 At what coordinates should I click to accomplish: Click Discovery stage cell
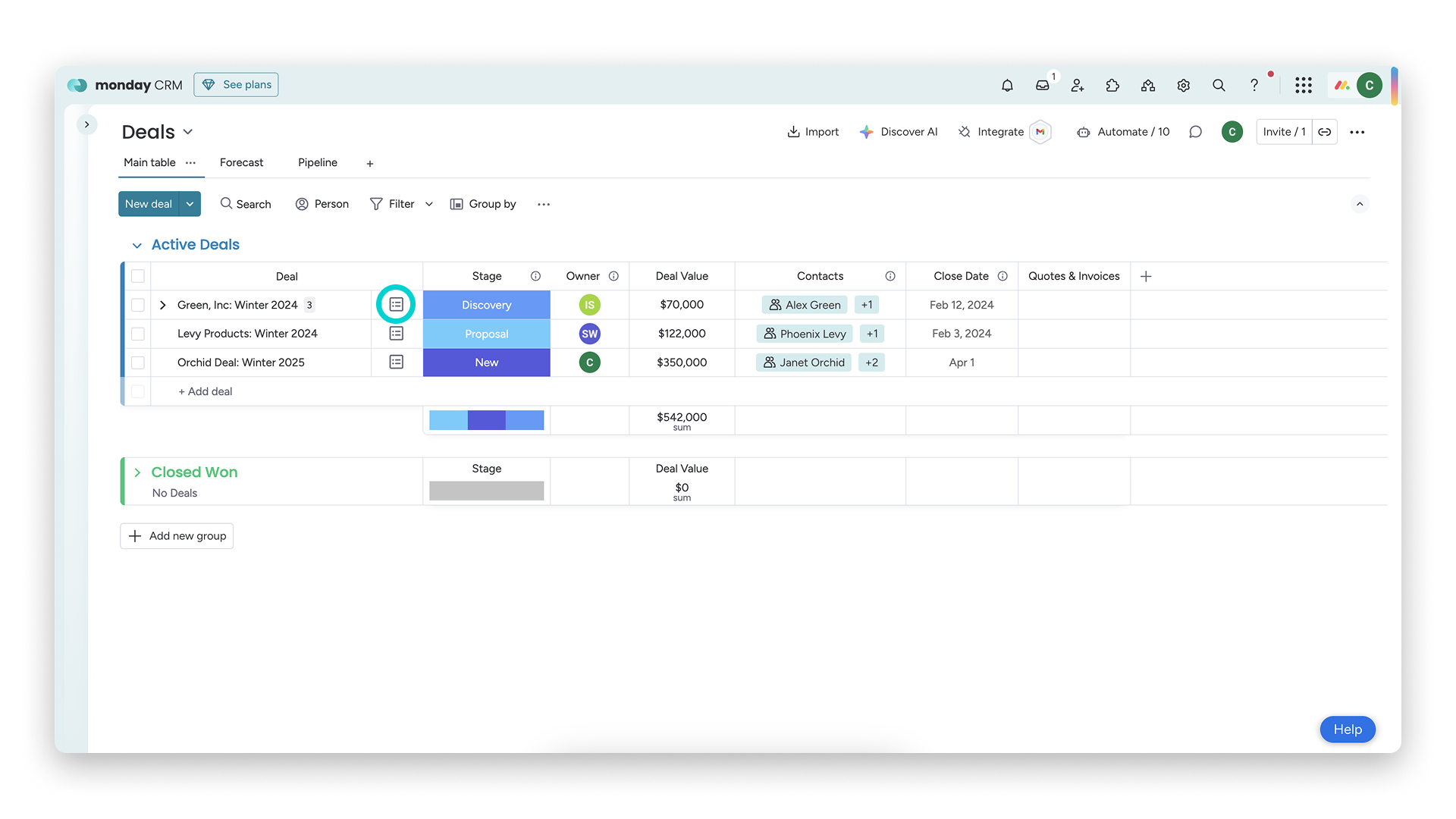[x=487, y=305]
